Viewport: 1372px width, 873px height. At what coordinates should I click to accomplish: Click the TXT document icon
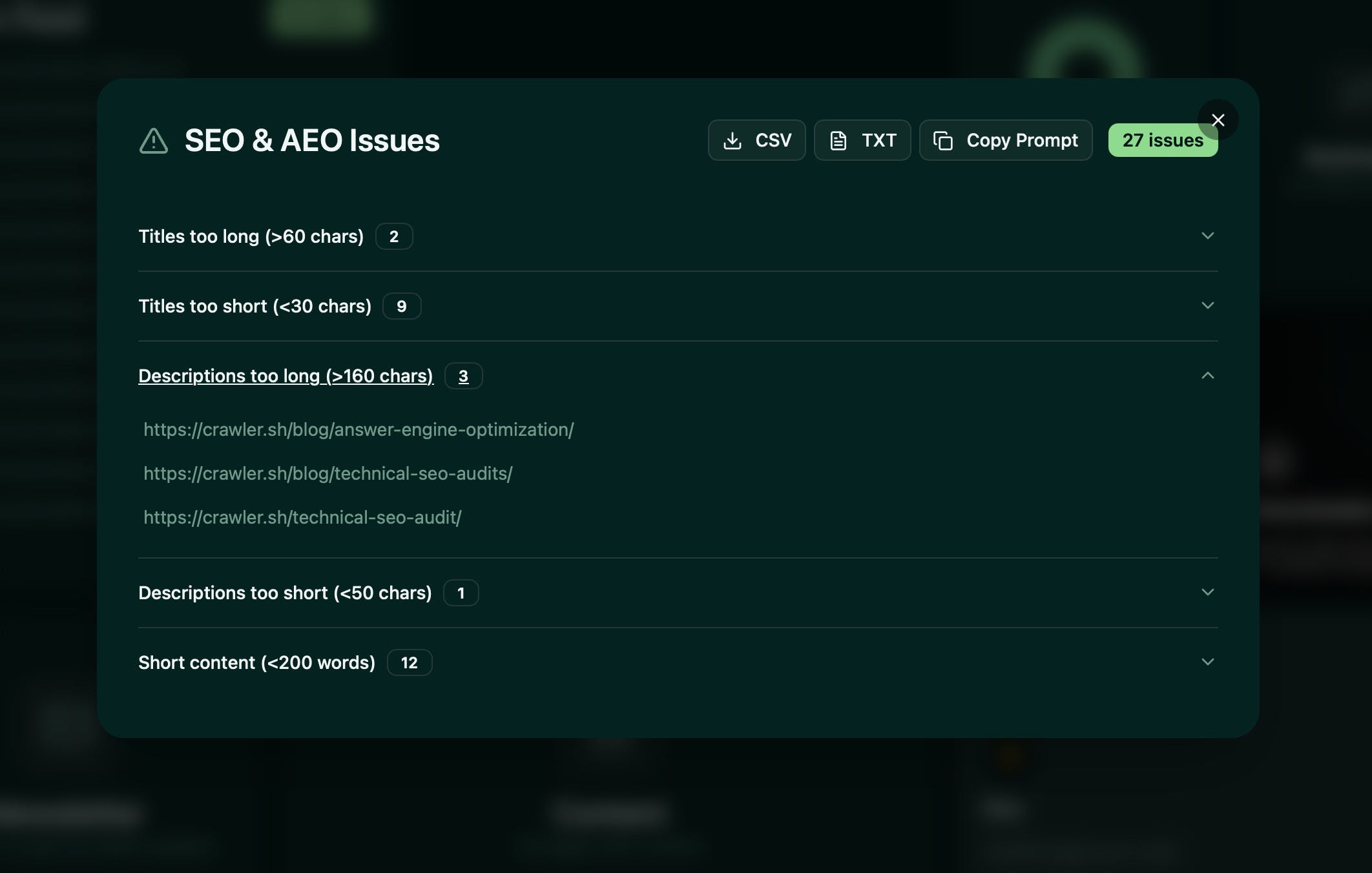click(x=838, y=140)
